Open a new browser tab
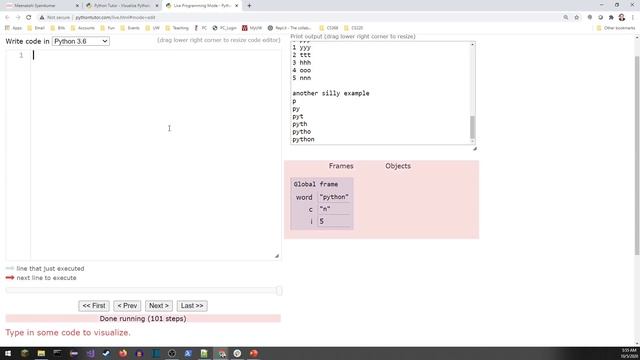Viewport: 640px width, 360px height. (249, 6)
